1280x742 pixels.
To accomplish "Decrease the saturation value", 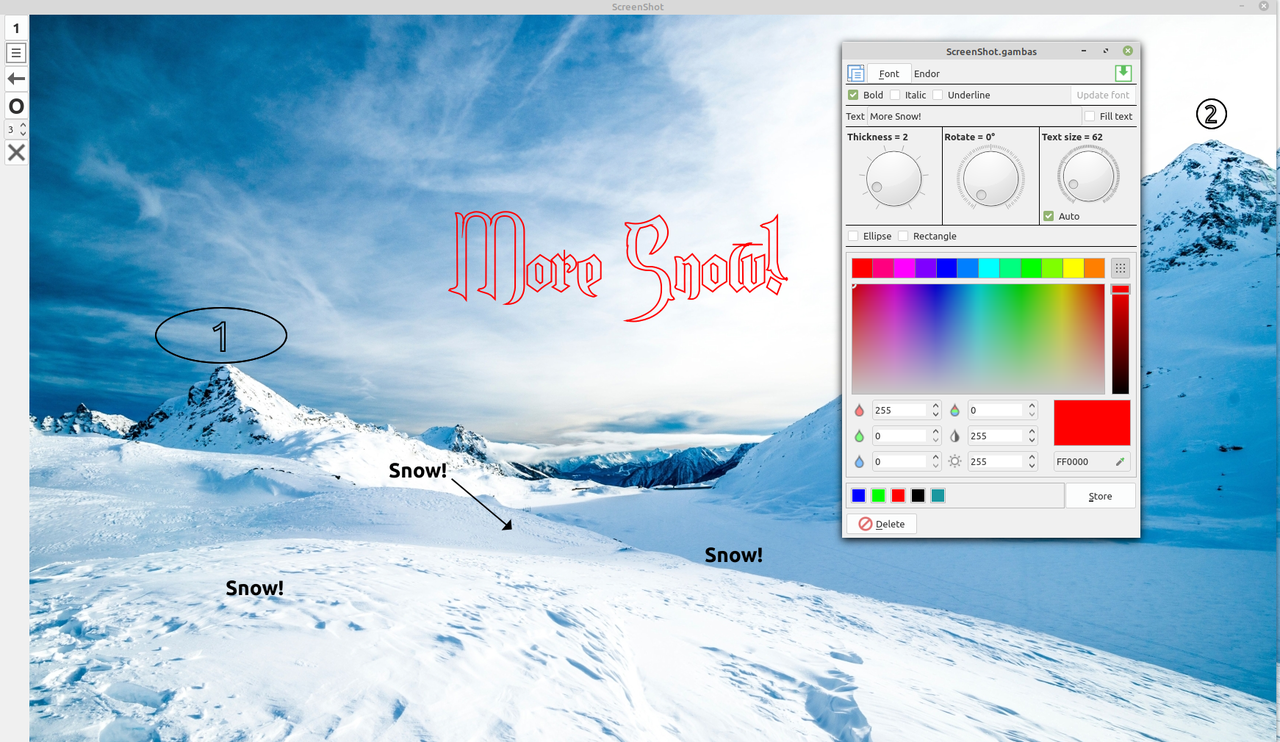I will point(1032,440).
